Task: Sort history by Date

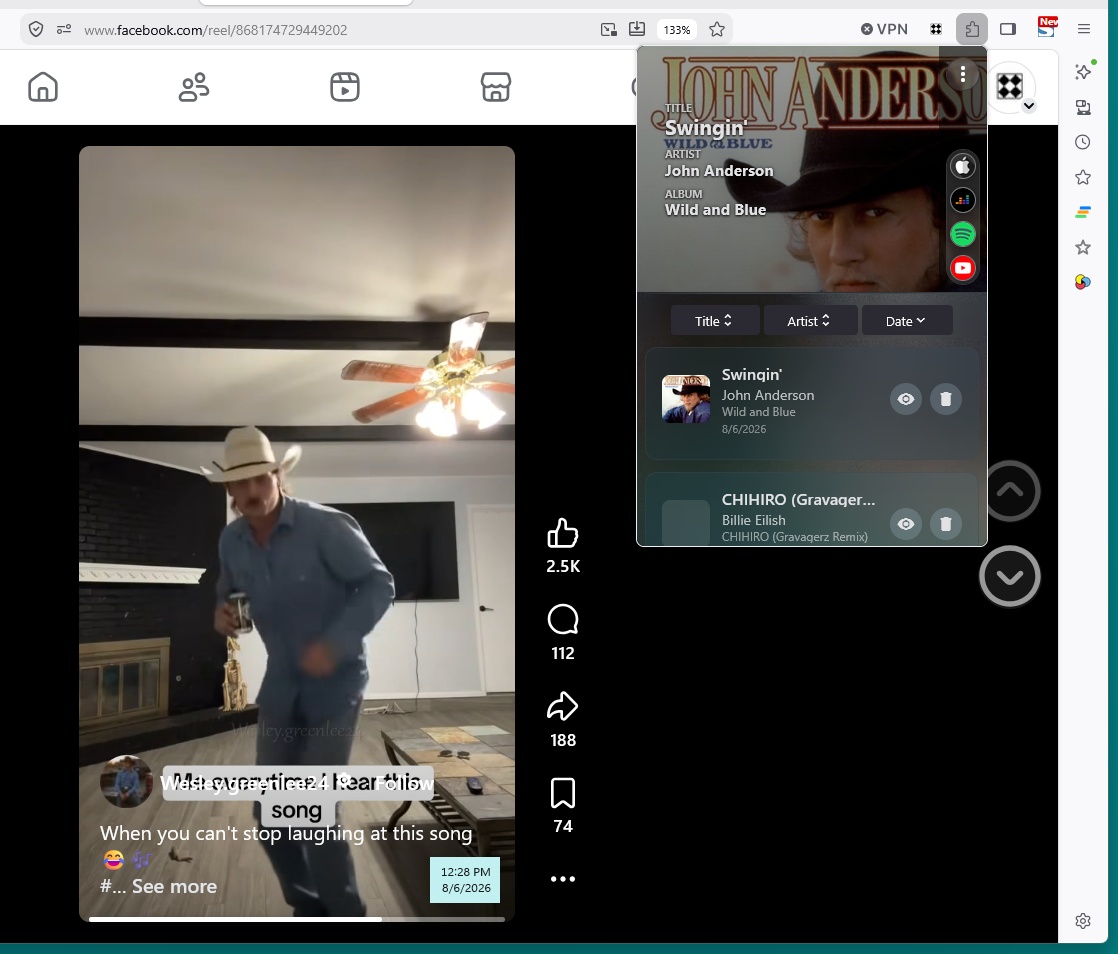Action: (x=907, y=321)
